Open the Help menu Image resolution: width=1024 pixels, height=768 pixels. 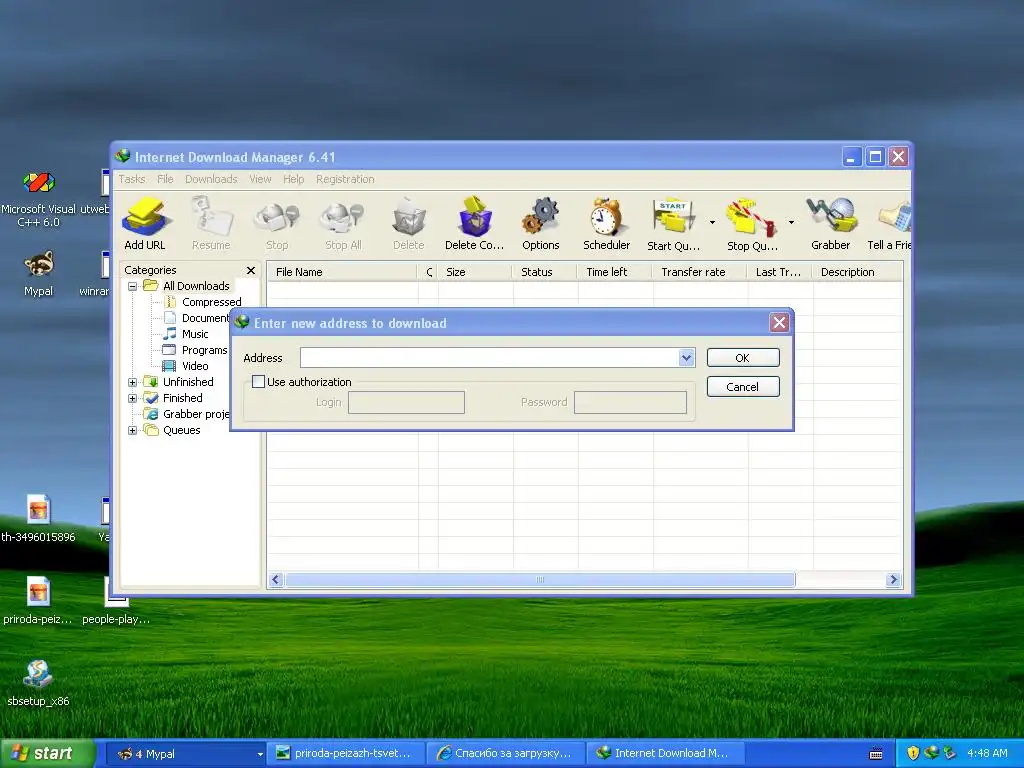tap(293, 179)
